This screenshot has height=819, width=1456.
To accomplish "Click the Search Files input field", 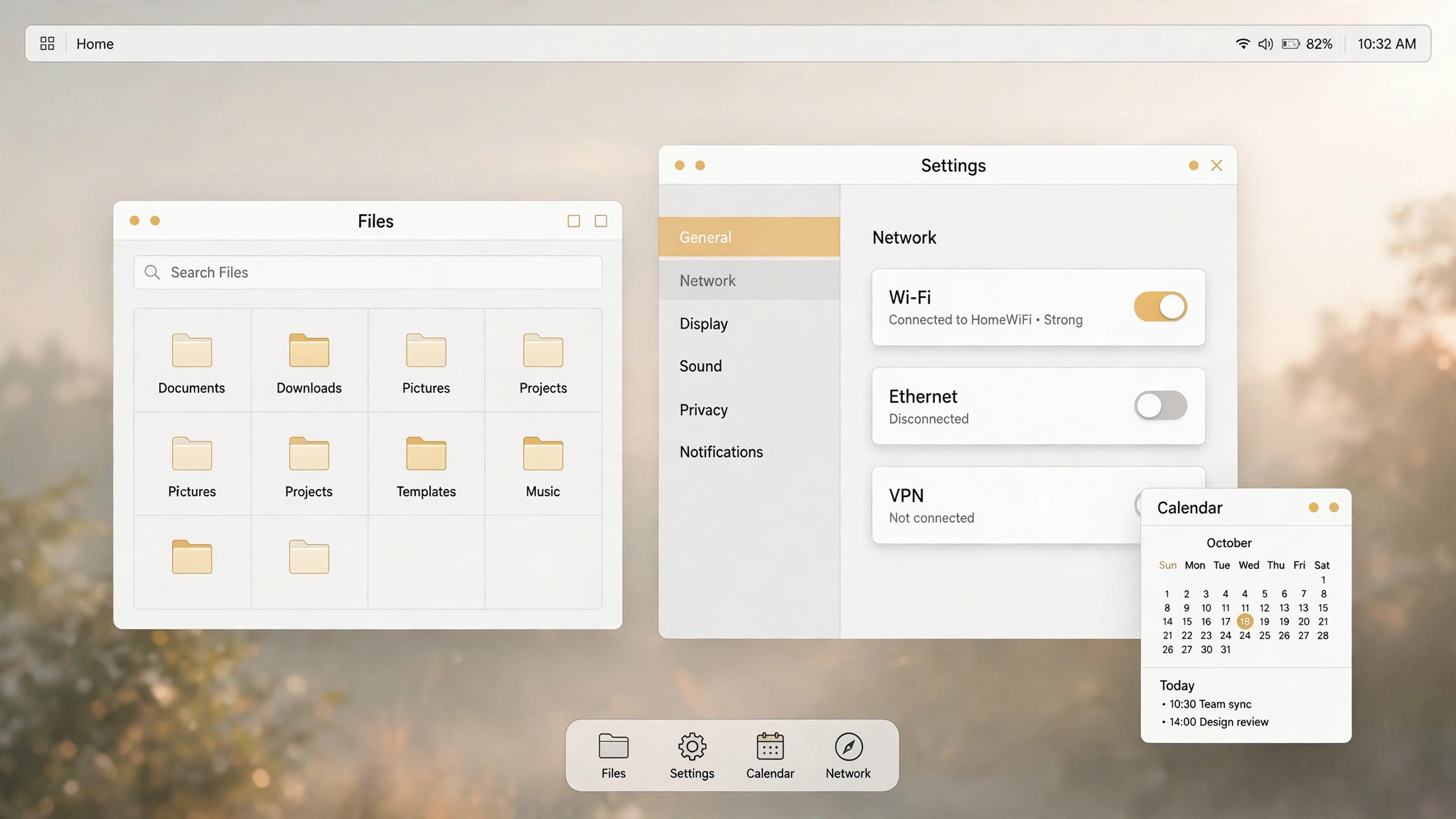I will (368, 272).
